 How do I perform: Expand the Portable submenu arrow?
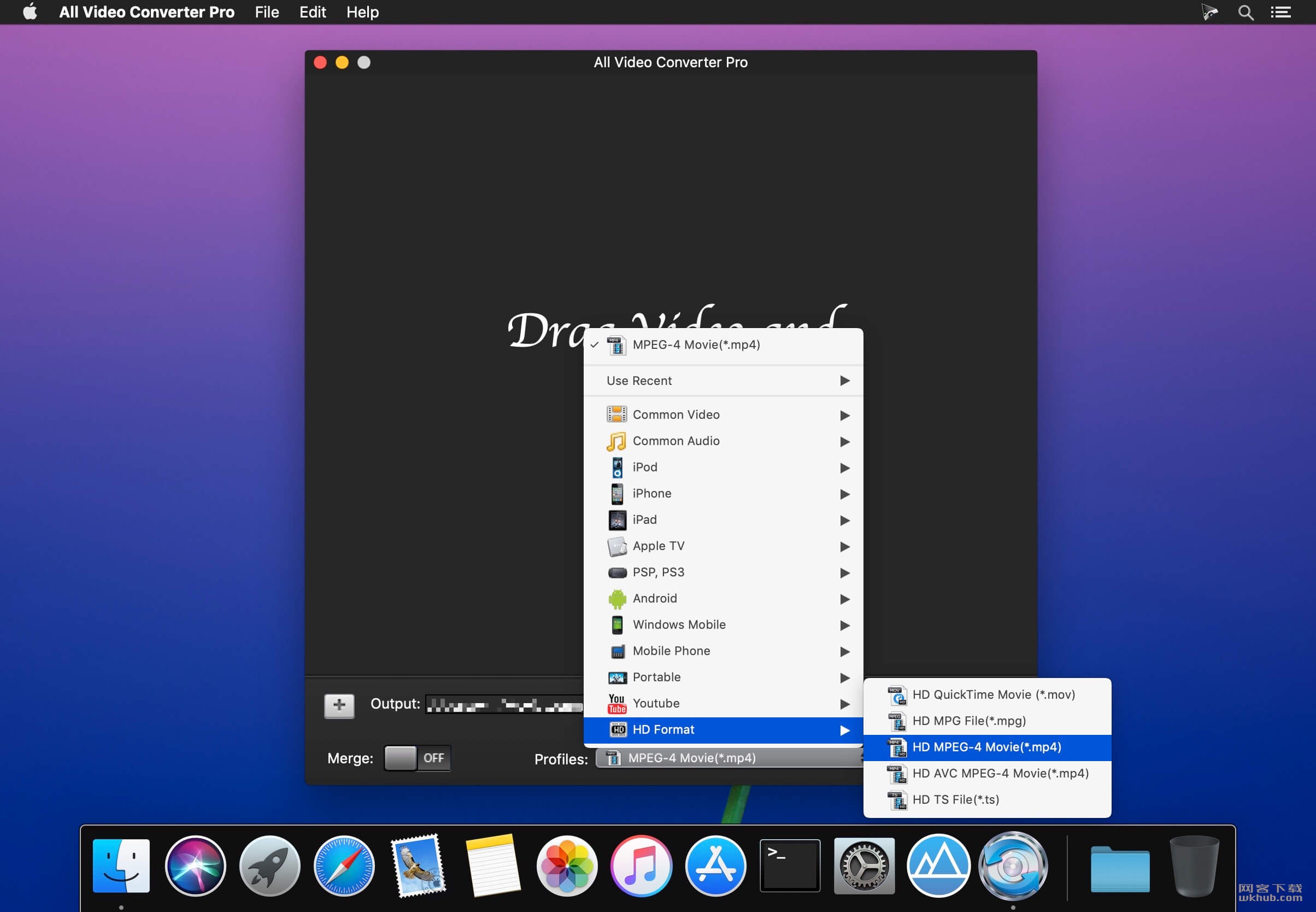click(x=845, y=678)
